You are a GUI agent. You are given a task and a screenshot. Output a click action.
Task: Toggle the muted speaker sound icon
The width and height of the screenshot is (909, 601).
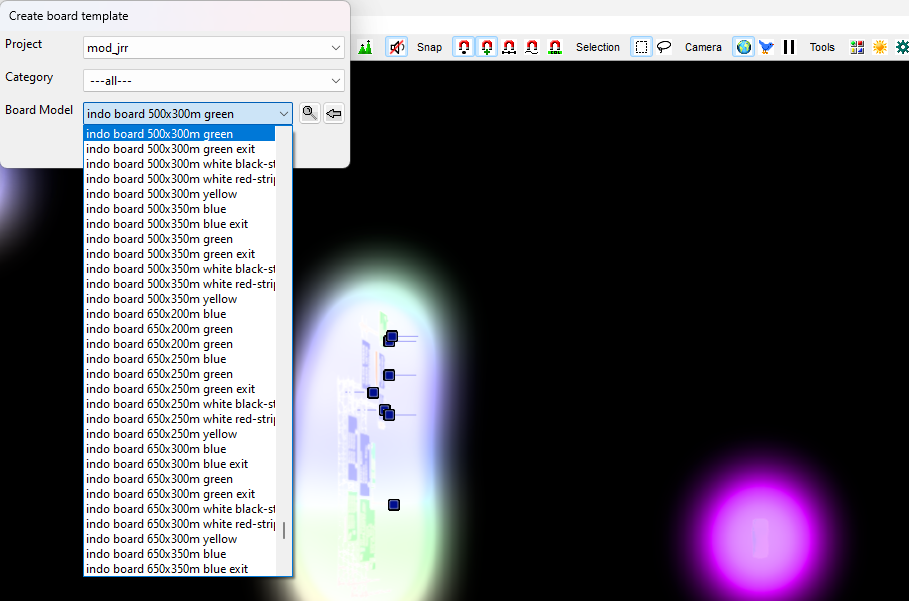397,47
